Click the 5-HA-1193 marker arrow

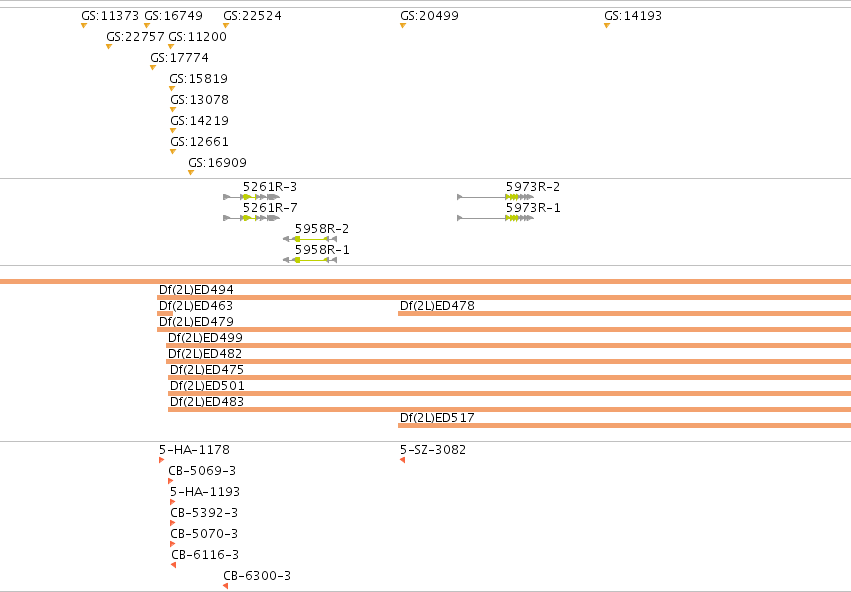point(173,502)
